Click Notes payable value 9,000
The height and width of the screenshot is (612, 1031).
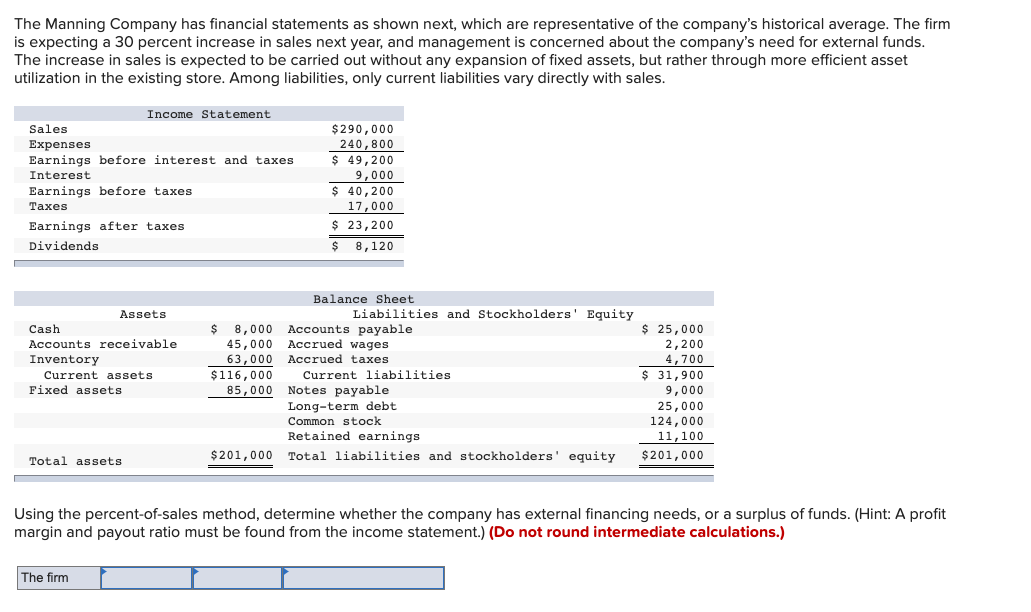click(x=684, y=390)
